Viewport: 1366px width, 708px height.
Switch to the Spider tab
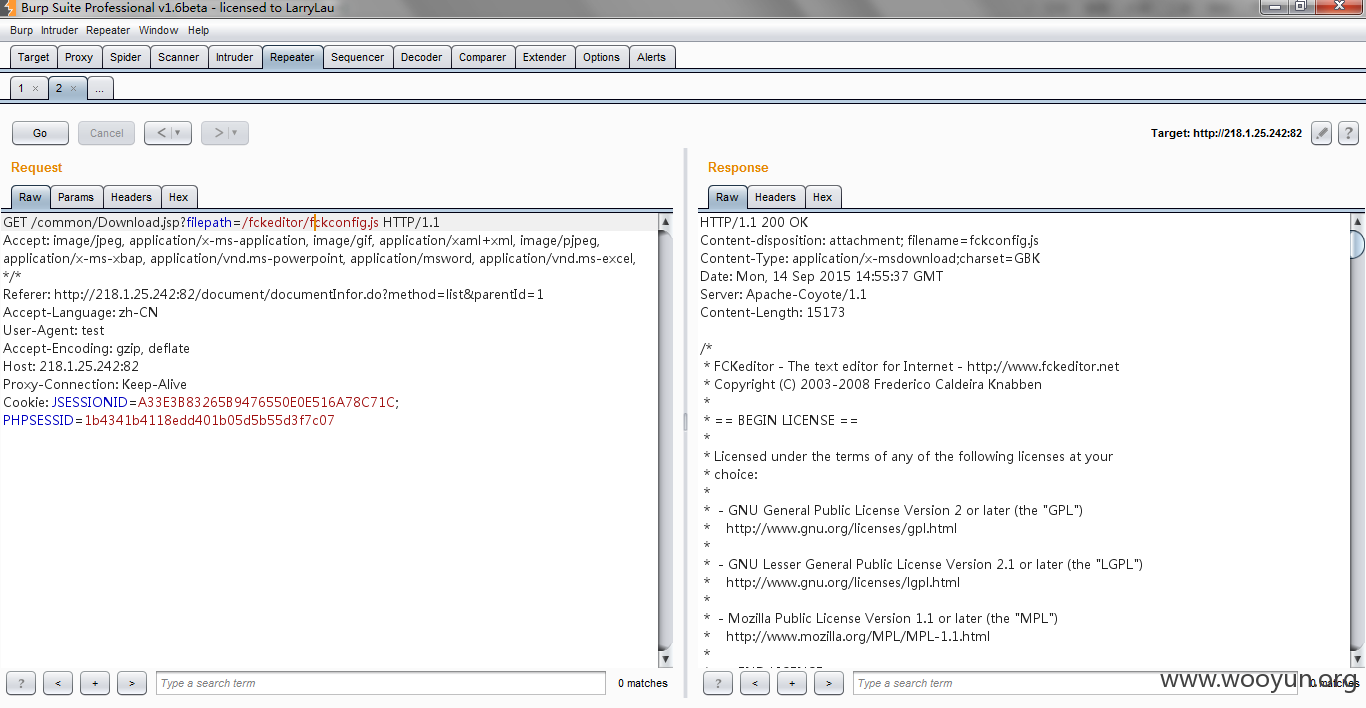[125, 57]
